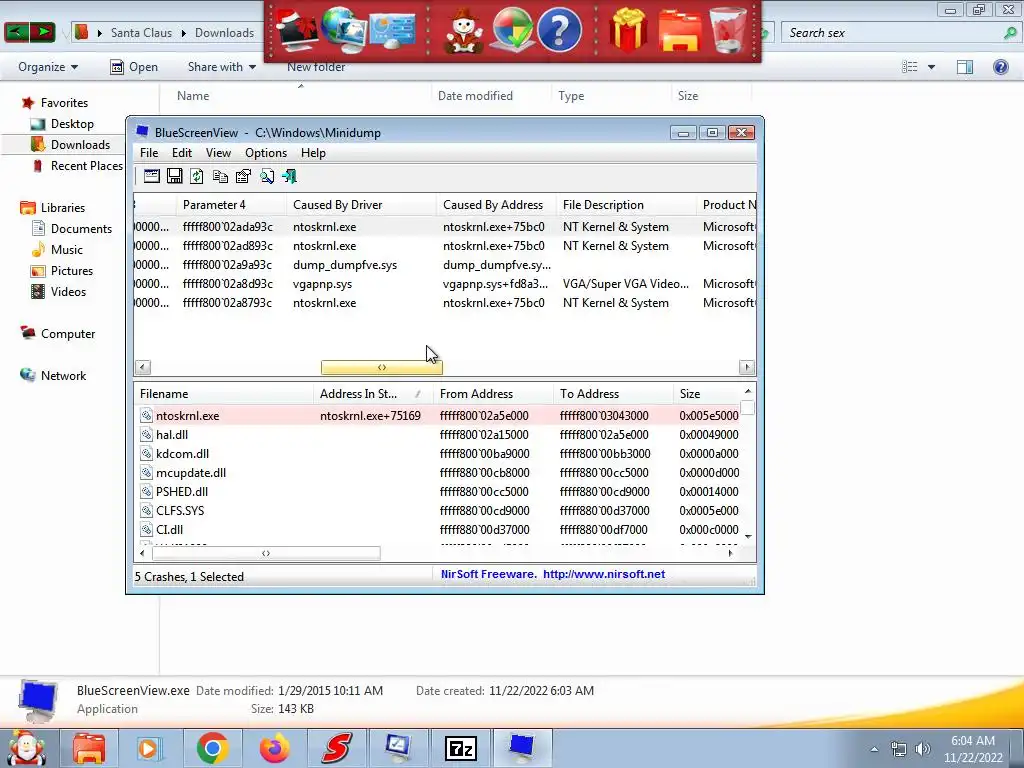Click the Copy Selected Items toolbar icon
1024x768 pixels.
pyautogui.click(x=220, y=176)
